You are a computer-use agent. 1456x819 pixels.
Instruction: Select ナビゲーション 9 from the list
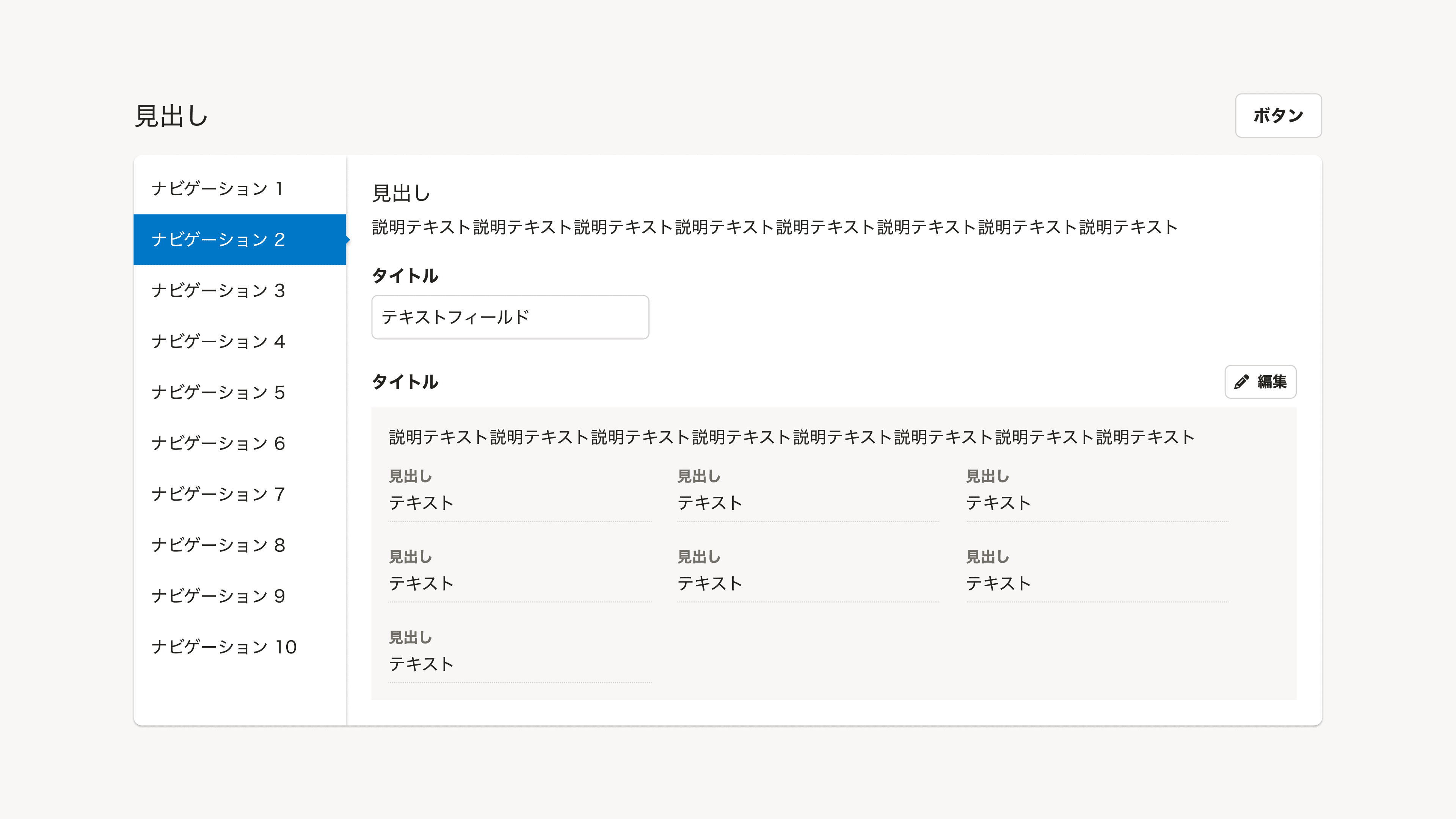point(218,595)
